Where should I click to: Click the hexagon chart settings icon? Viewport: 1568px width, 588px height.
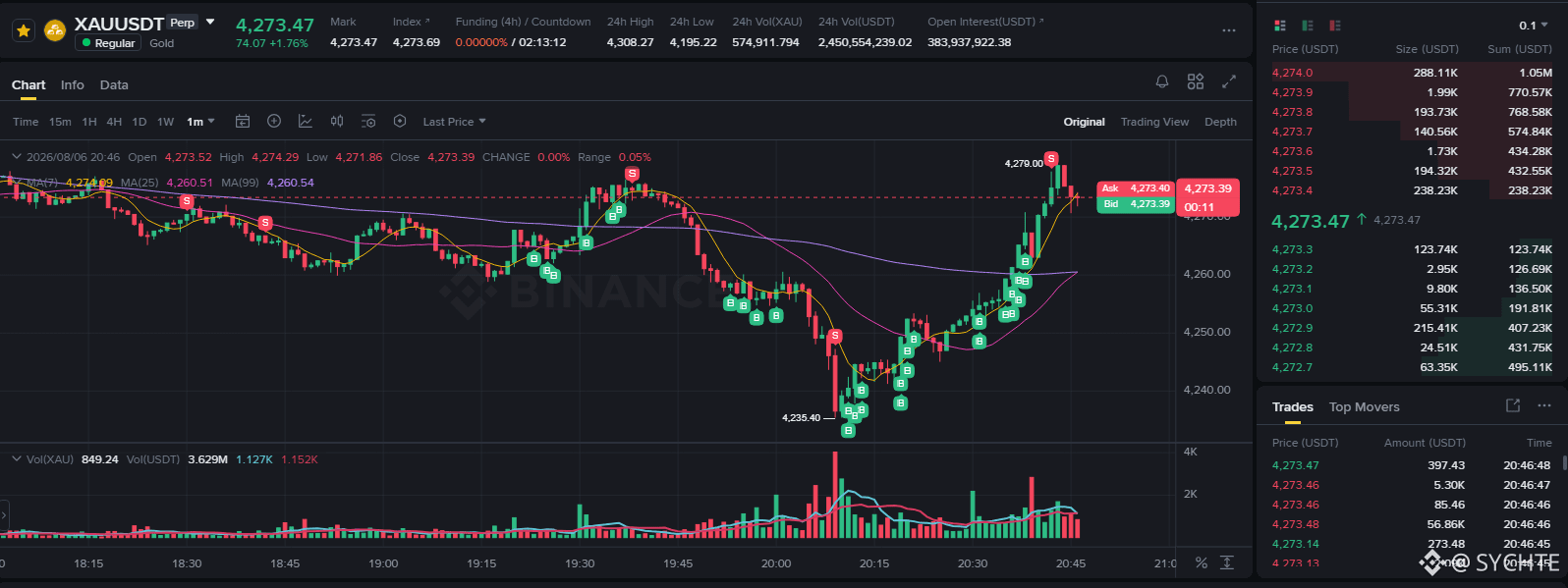(x=400, y=122)
